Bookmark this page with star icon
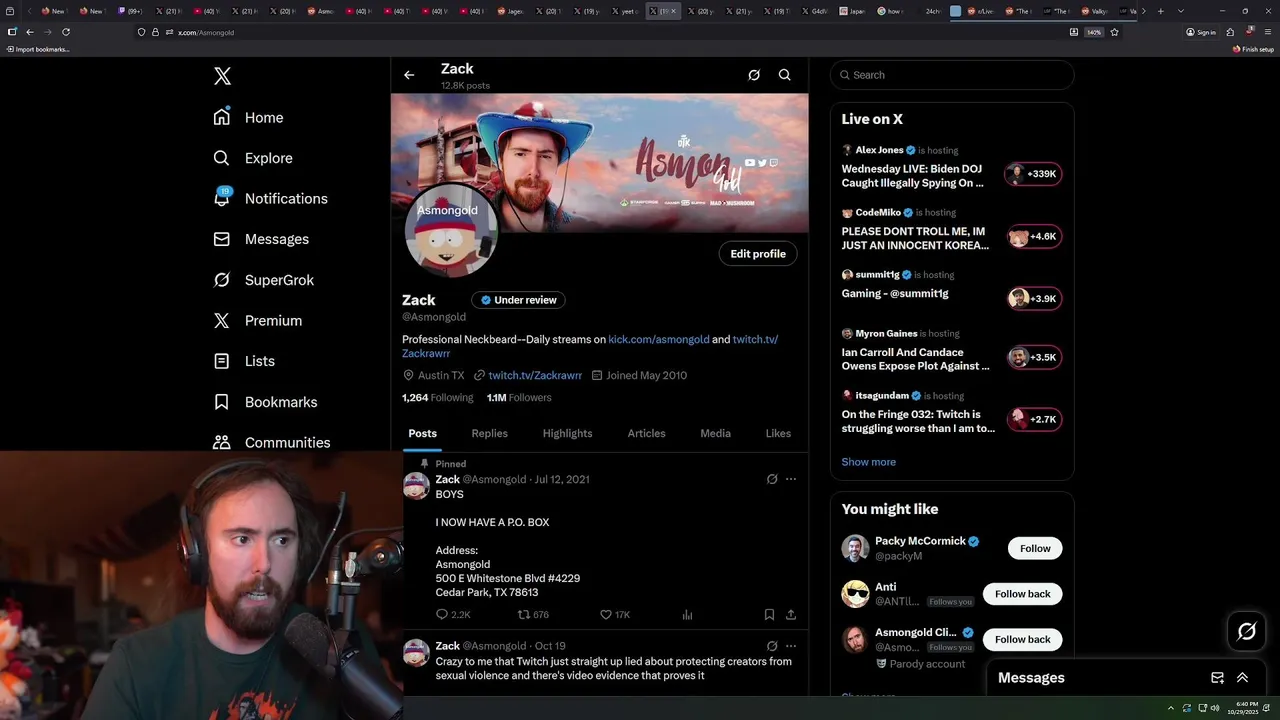The height and width of the screenshot is (720, 1280). click(x=1114, y=32)
